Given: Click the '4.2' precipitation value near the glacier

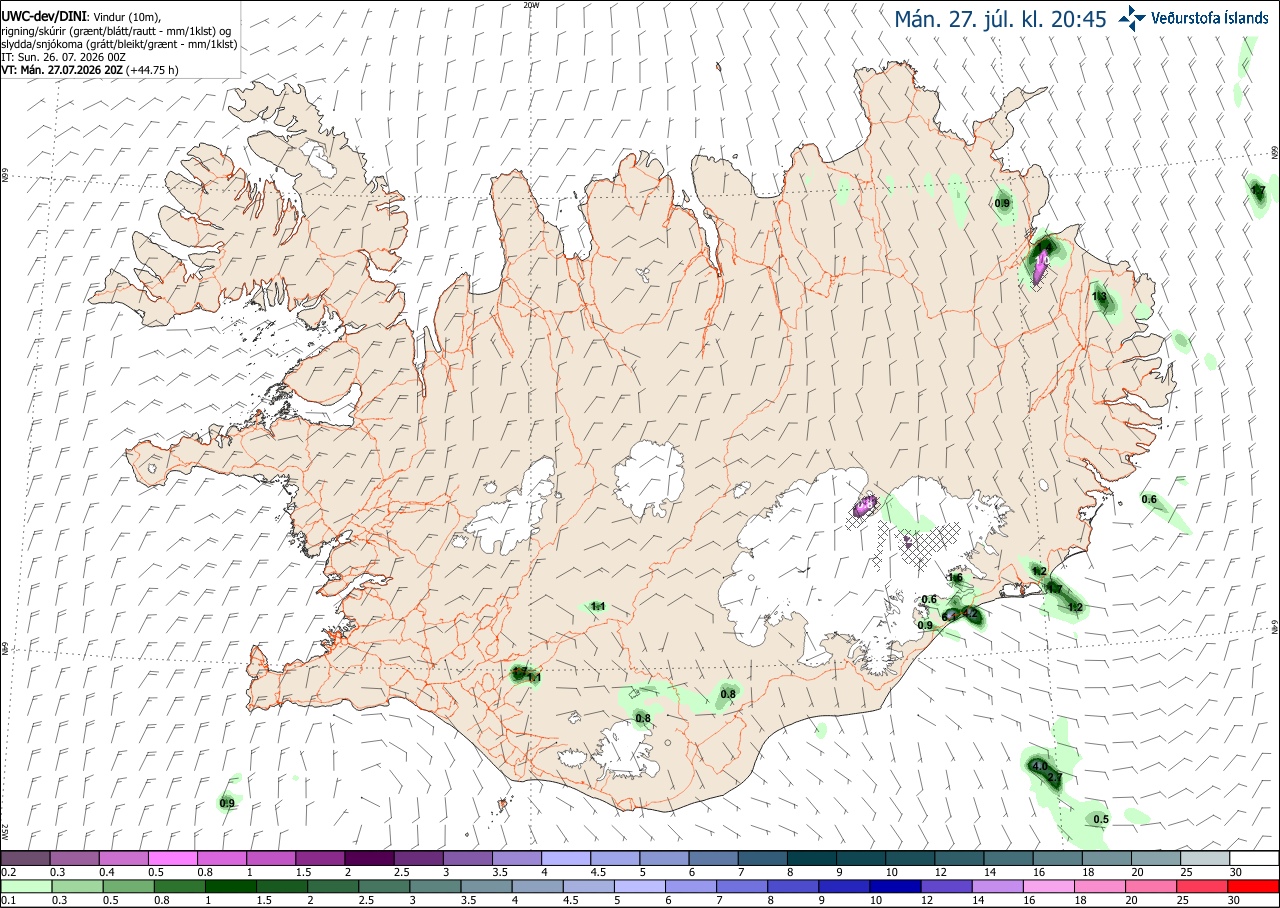Looking at the screenshot, I should point(969,613).
